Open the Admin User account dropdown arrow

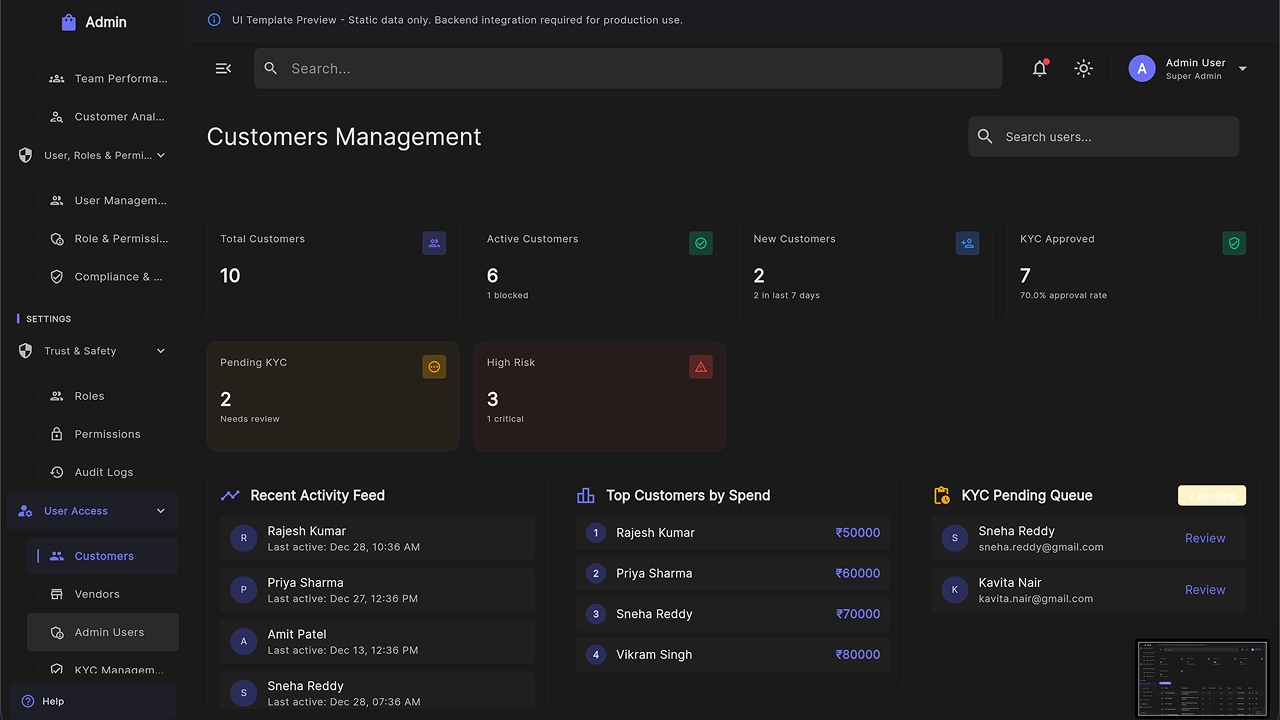[1243, 69]
